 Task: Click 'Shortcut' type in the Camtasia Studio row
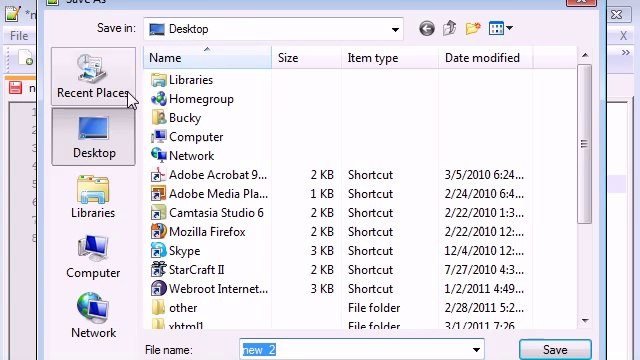[x=370, y=213]
